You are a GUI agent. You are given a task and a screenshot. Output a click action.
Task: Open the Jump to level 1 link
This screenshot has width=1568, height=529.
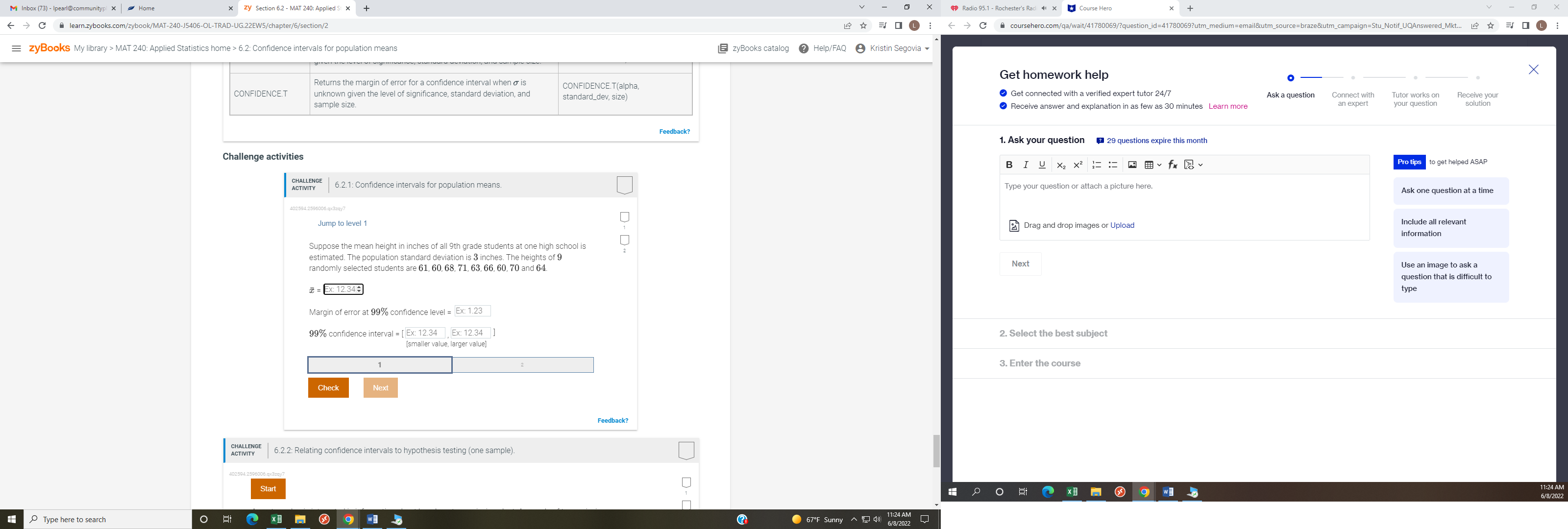[x=342, y=223]
